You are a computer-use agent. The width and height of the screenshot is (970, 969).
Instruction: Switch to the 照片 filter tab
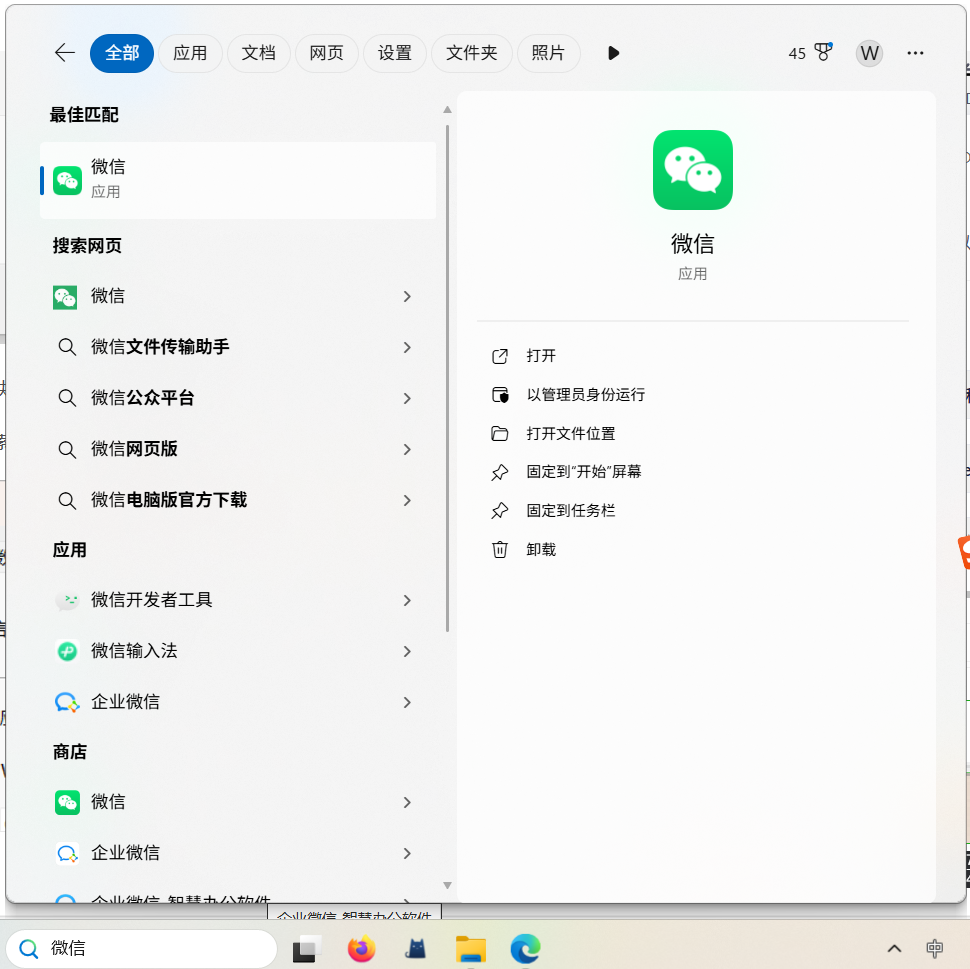[548, 53]
